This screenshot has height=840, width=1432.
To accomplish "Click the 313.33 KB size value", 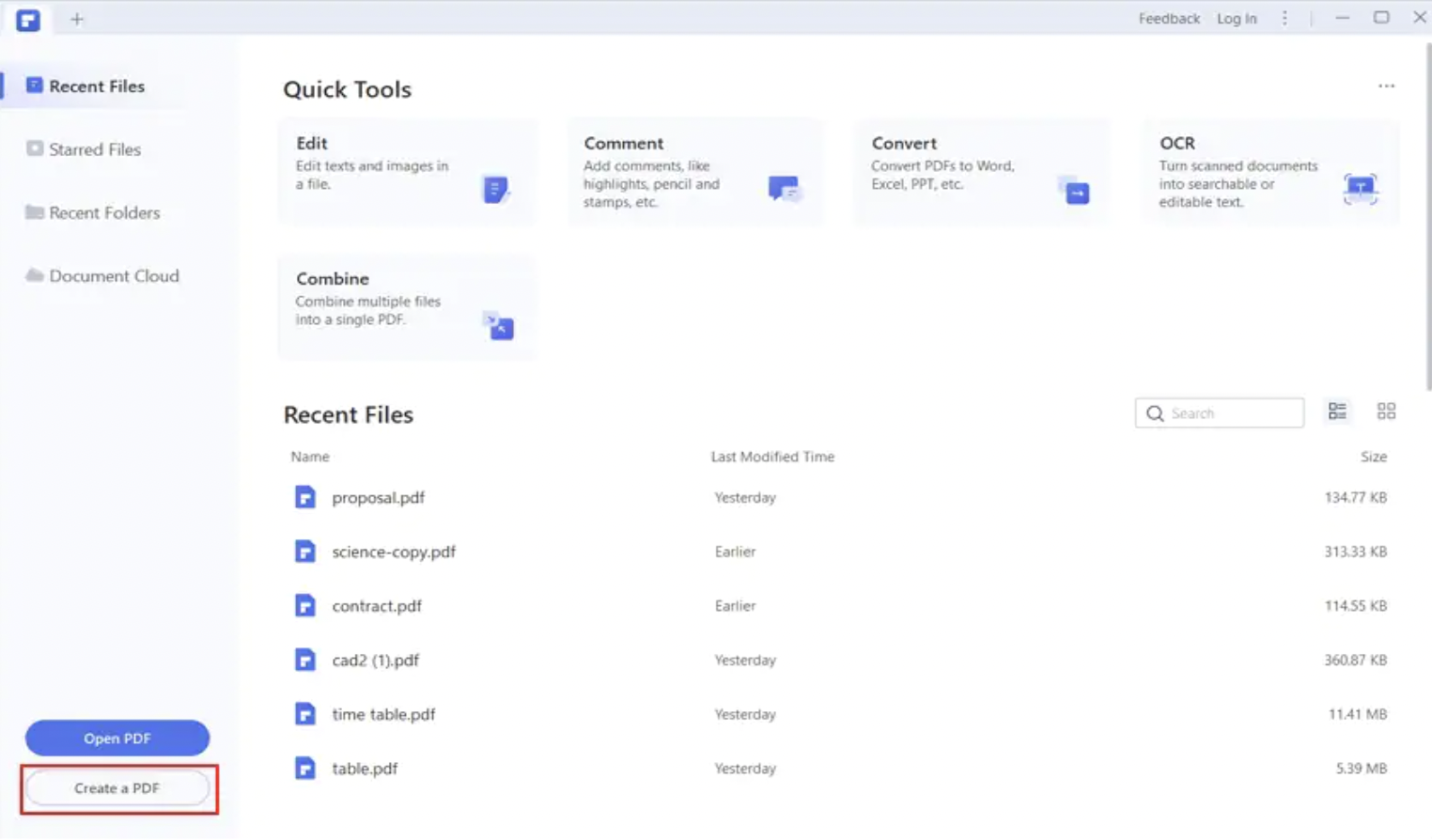I will pyautogui.click(x=1355, y=552).
